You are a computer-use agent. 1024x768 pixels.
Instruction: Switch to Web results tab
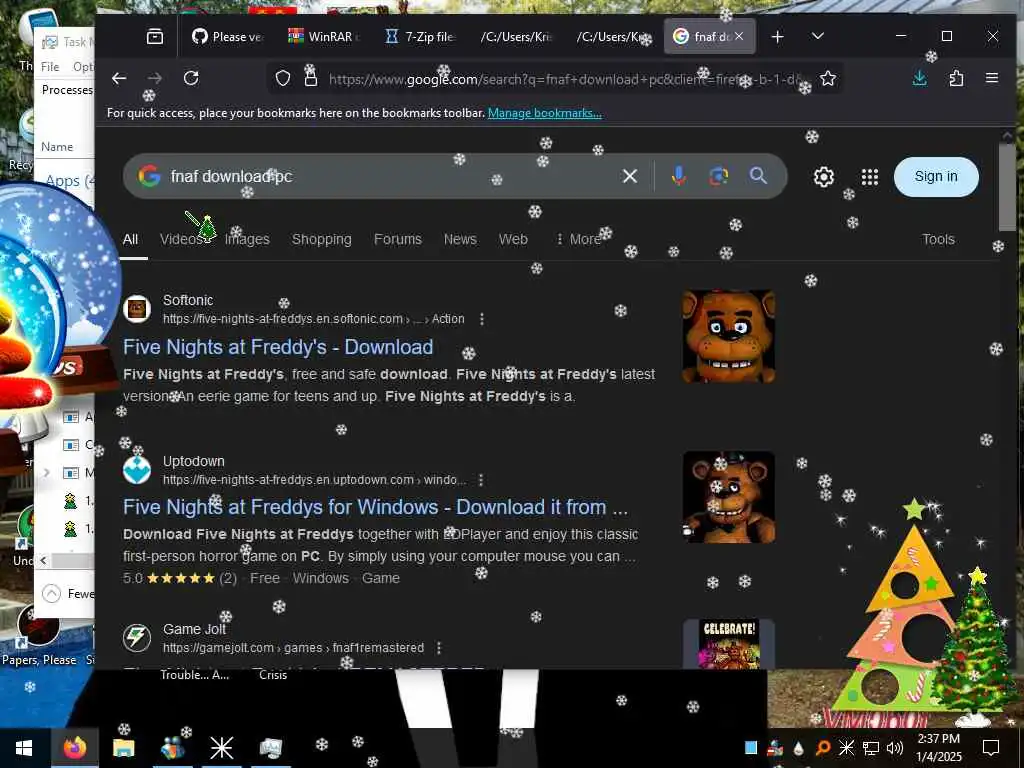[x=513, y=240]
